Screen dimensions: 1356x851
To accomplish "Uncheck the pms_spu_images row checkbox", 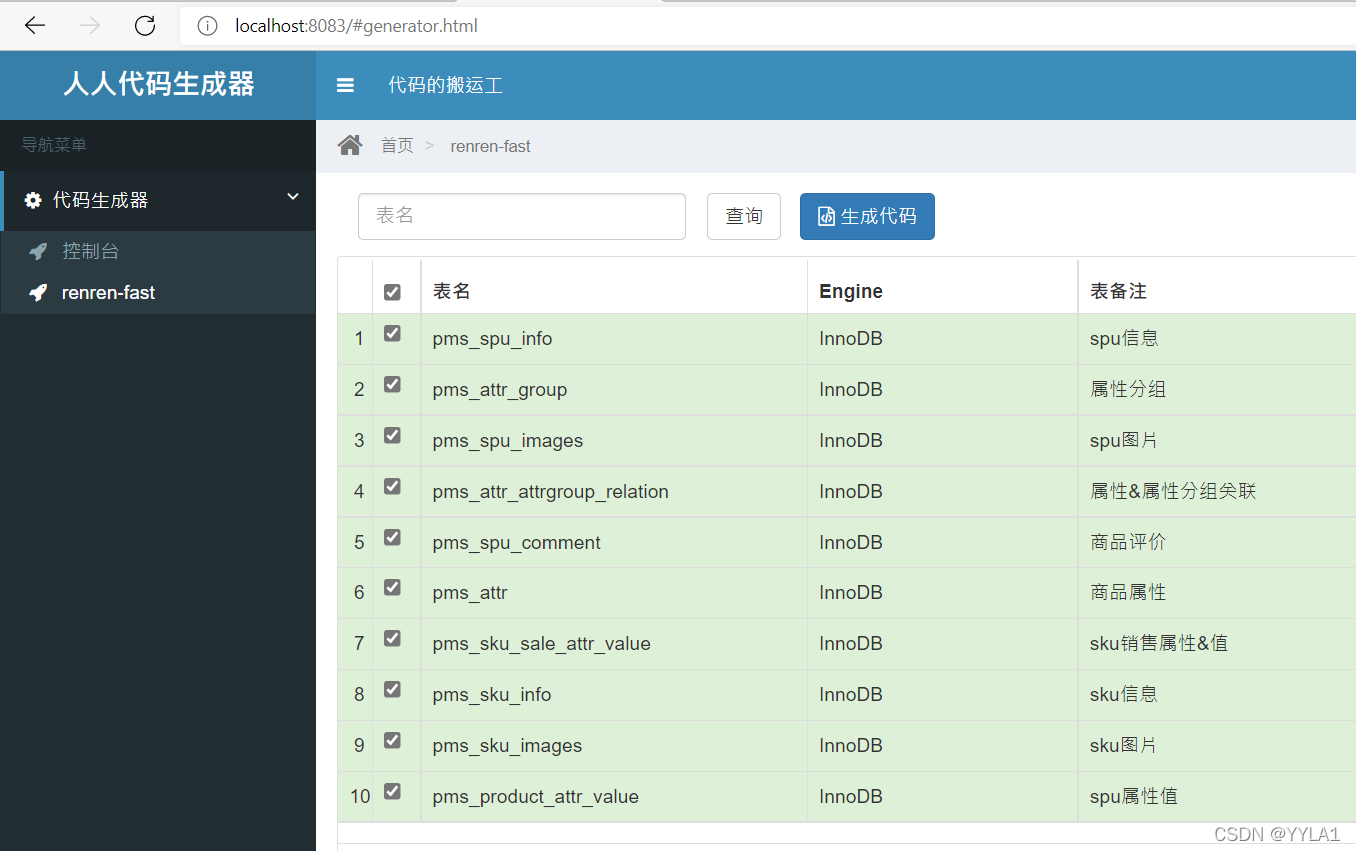I will pos(392,435).
